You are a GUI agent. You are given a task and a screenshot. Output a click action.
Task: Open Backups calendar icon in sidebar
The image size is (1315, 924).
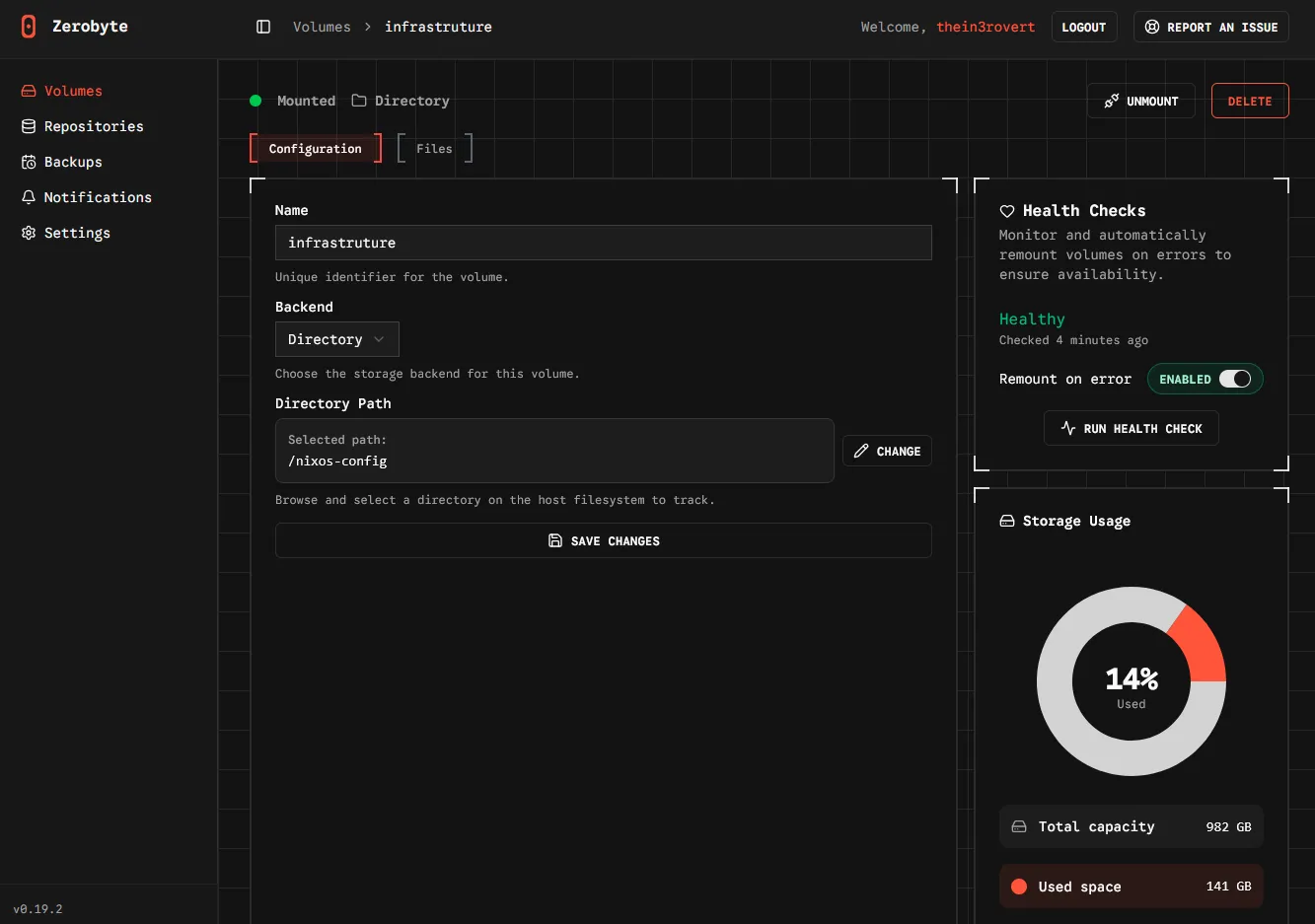pos(29,162)
